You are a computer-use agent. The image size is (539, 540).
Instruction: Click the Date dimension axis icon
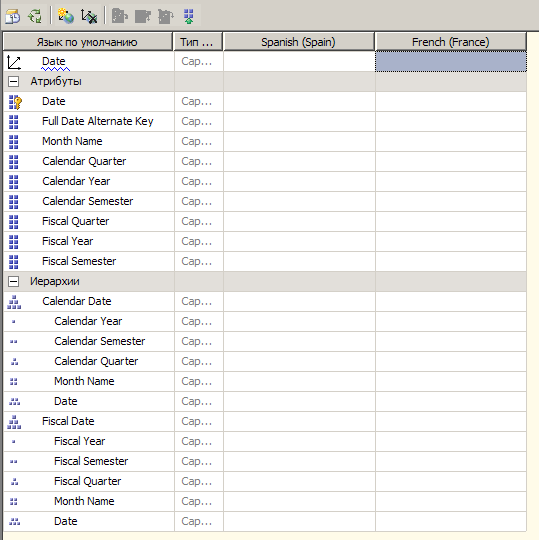point(14,62)
